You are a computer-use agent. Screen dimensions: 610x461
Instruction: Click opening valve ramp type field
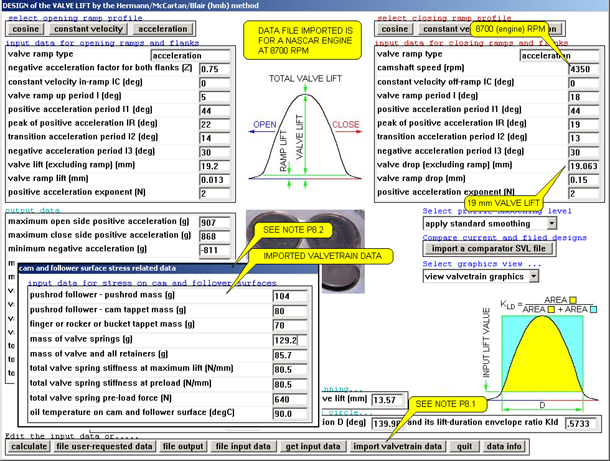tap(191, 55)
